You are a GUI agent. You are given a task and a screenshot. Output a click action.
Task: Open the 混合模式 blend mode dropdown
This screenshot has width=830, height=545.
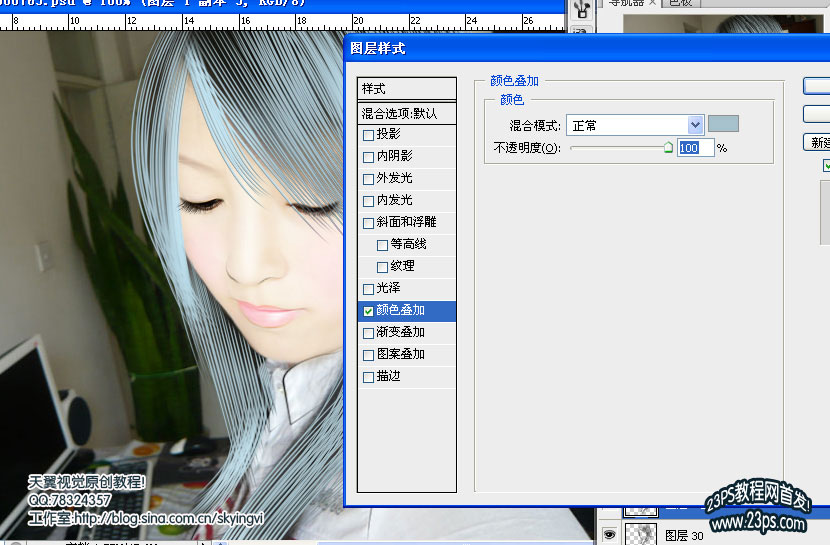(635, 125)
